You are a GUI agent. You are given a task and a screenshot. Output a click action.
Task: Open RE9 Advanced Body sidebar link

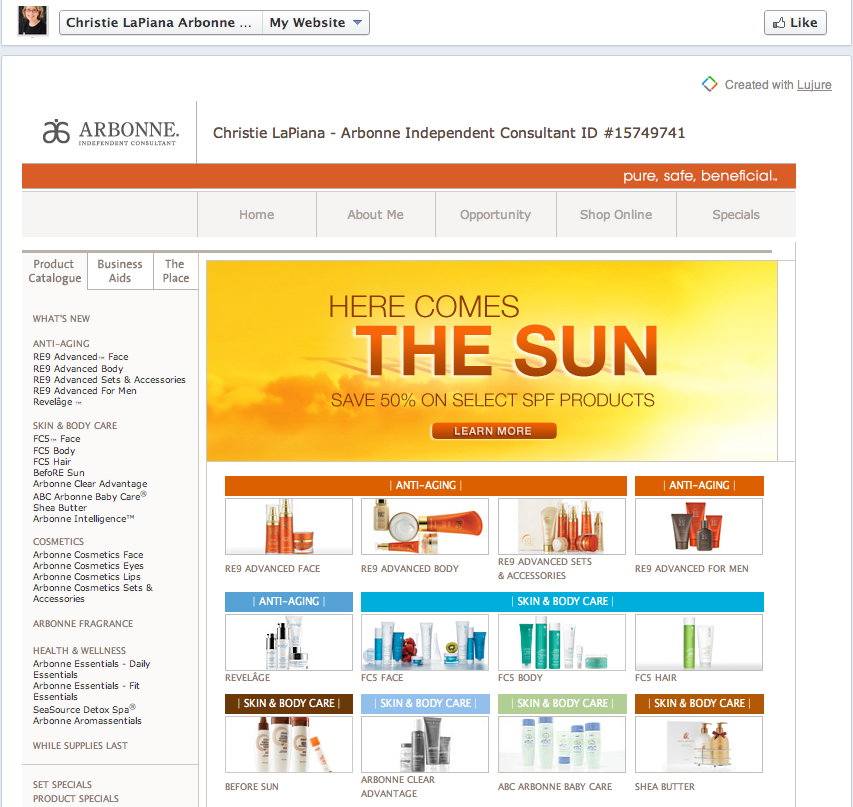pyautogui.click(x=78, y=368)
